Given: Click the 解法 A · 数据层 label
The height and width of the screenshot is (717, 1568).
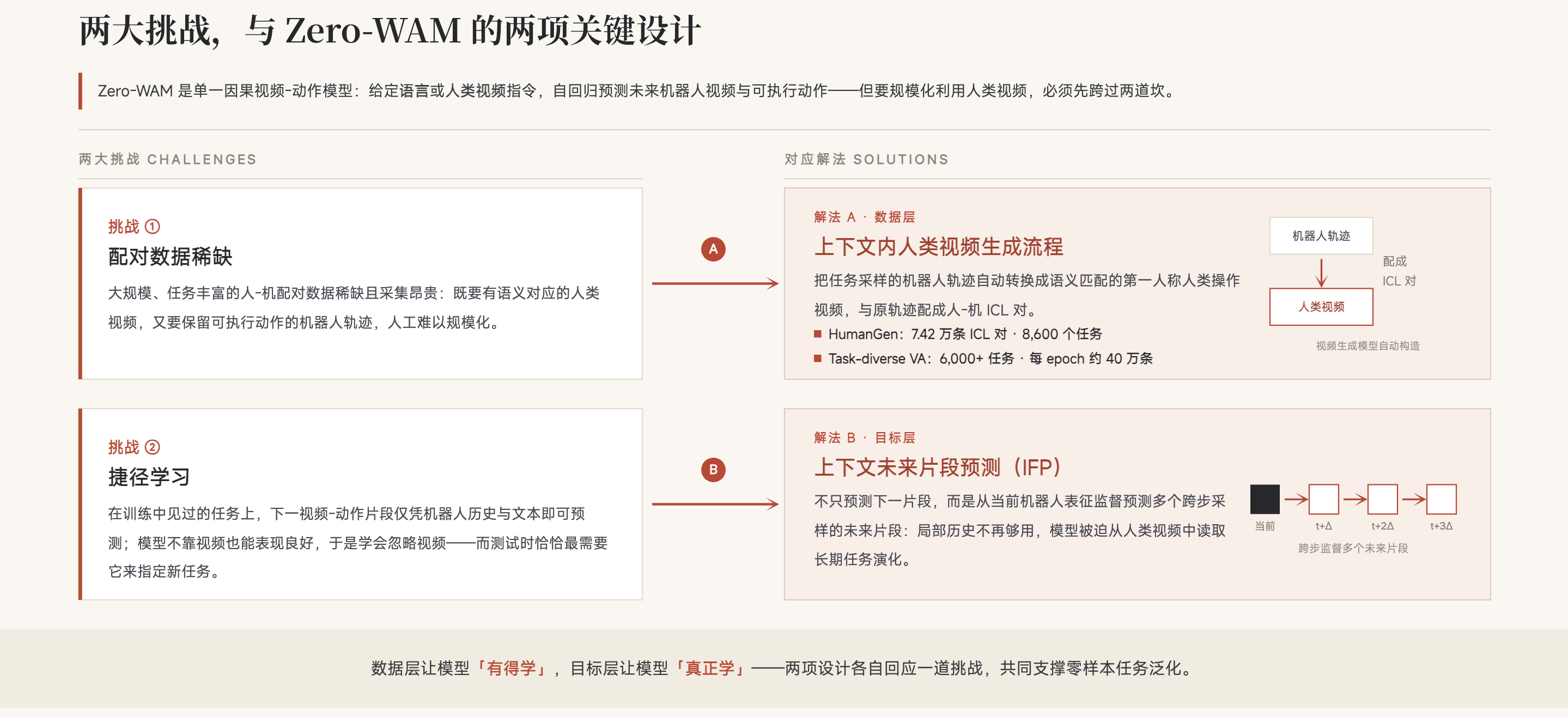Looking at the screenshot, I should pos(864,217).
